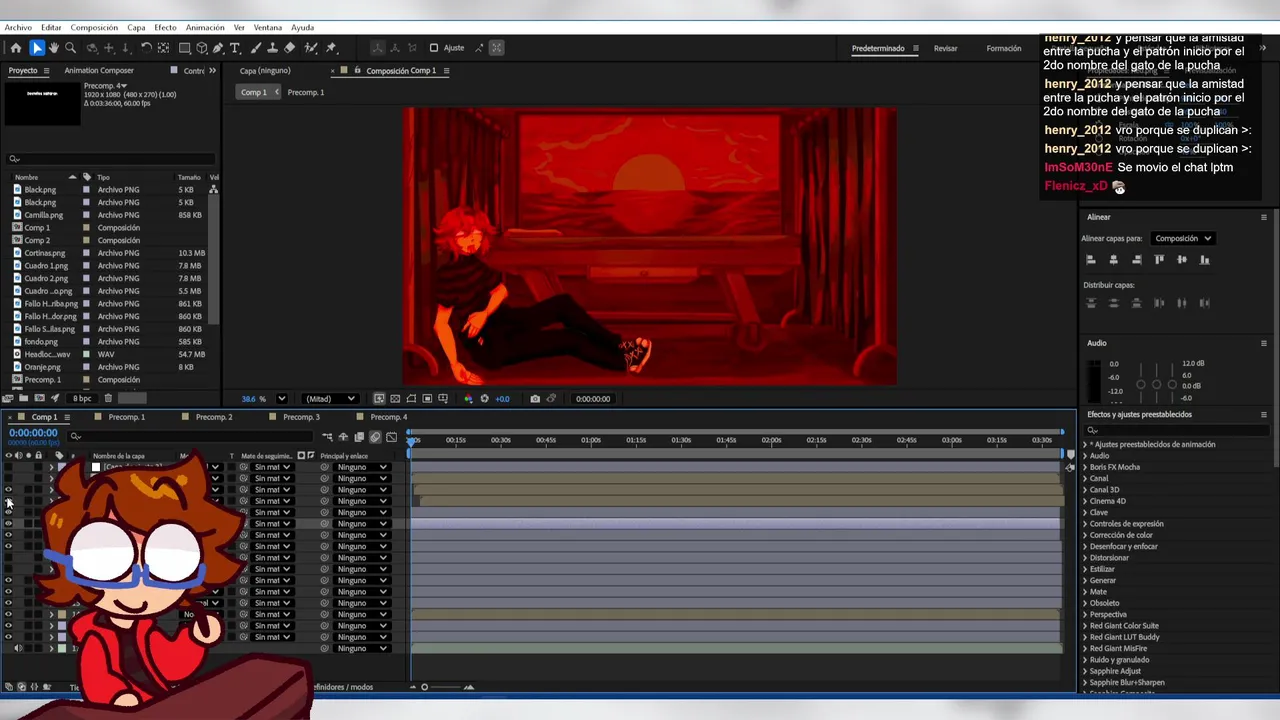
Task: Select the Pen tool
Action: 218,48
